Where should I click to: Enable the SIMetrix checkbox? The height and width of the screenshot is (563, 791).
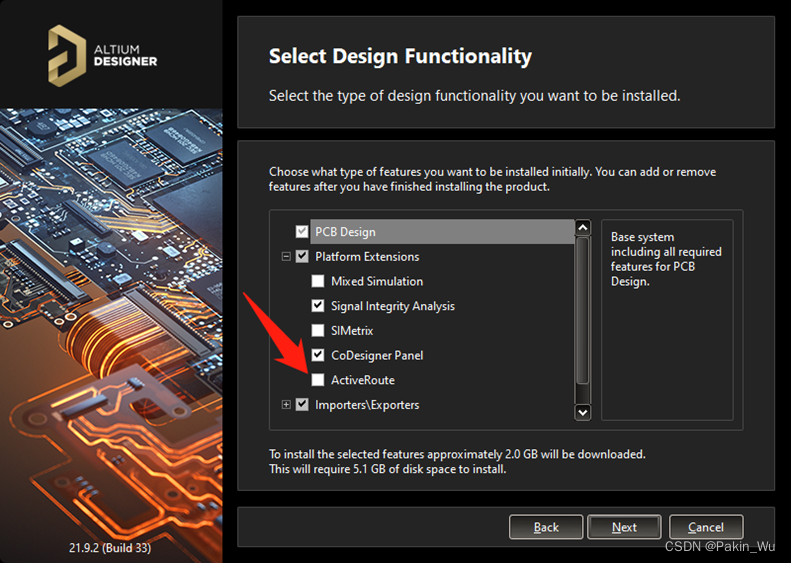point(318,331)
